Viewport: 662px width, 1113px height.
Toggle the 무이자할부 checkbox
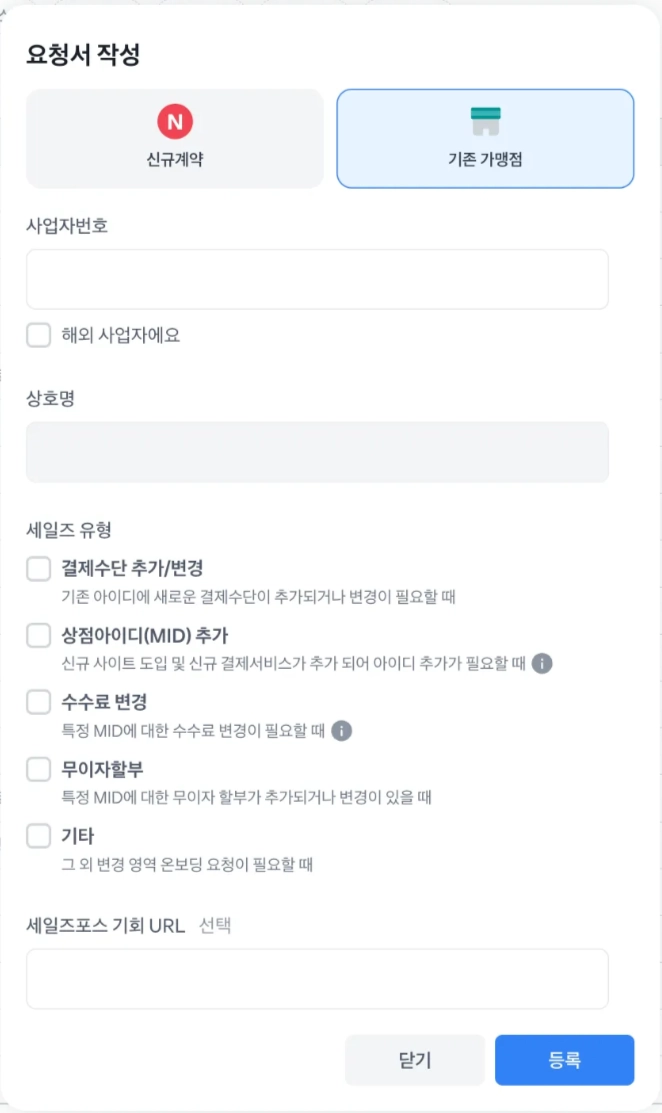pyautogui.click(x=39, y=769)
